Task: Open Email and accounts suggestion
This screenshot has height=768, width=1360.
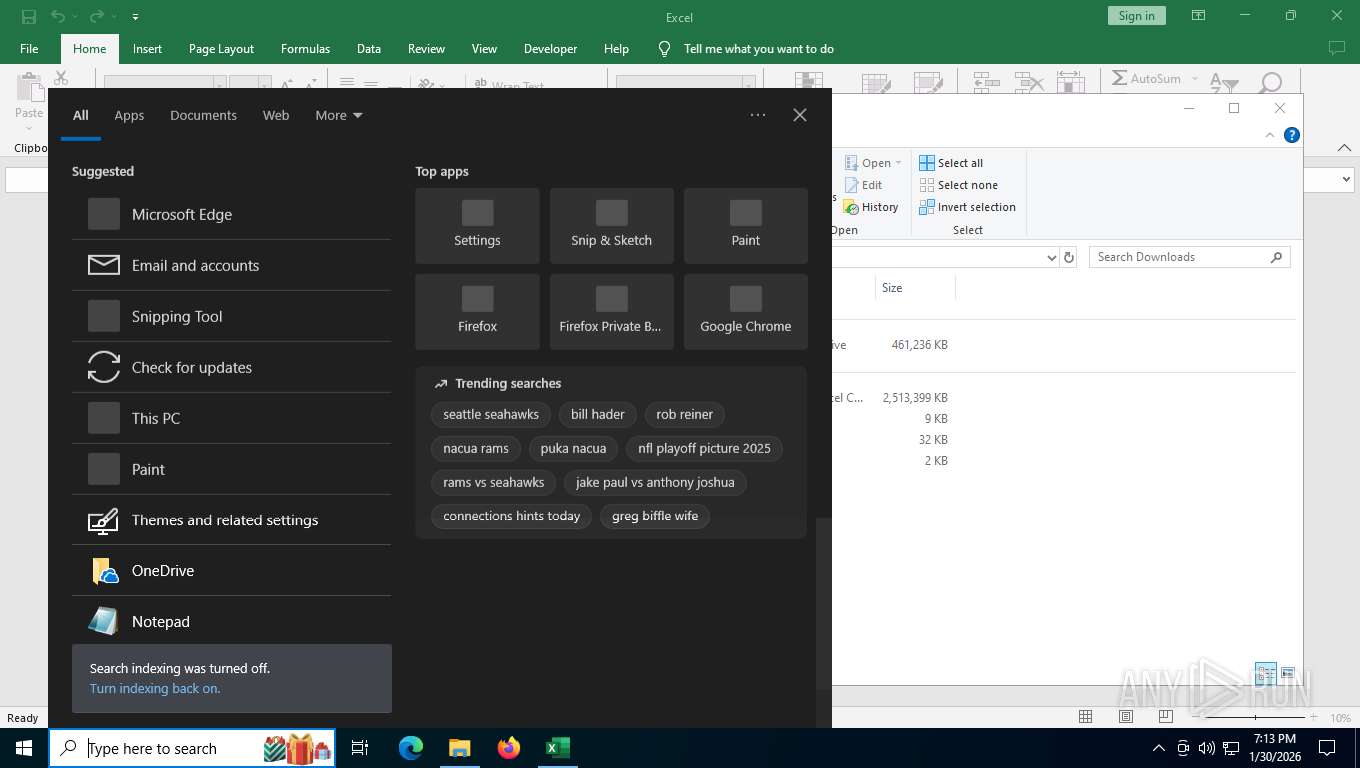Action: [231, 265]
